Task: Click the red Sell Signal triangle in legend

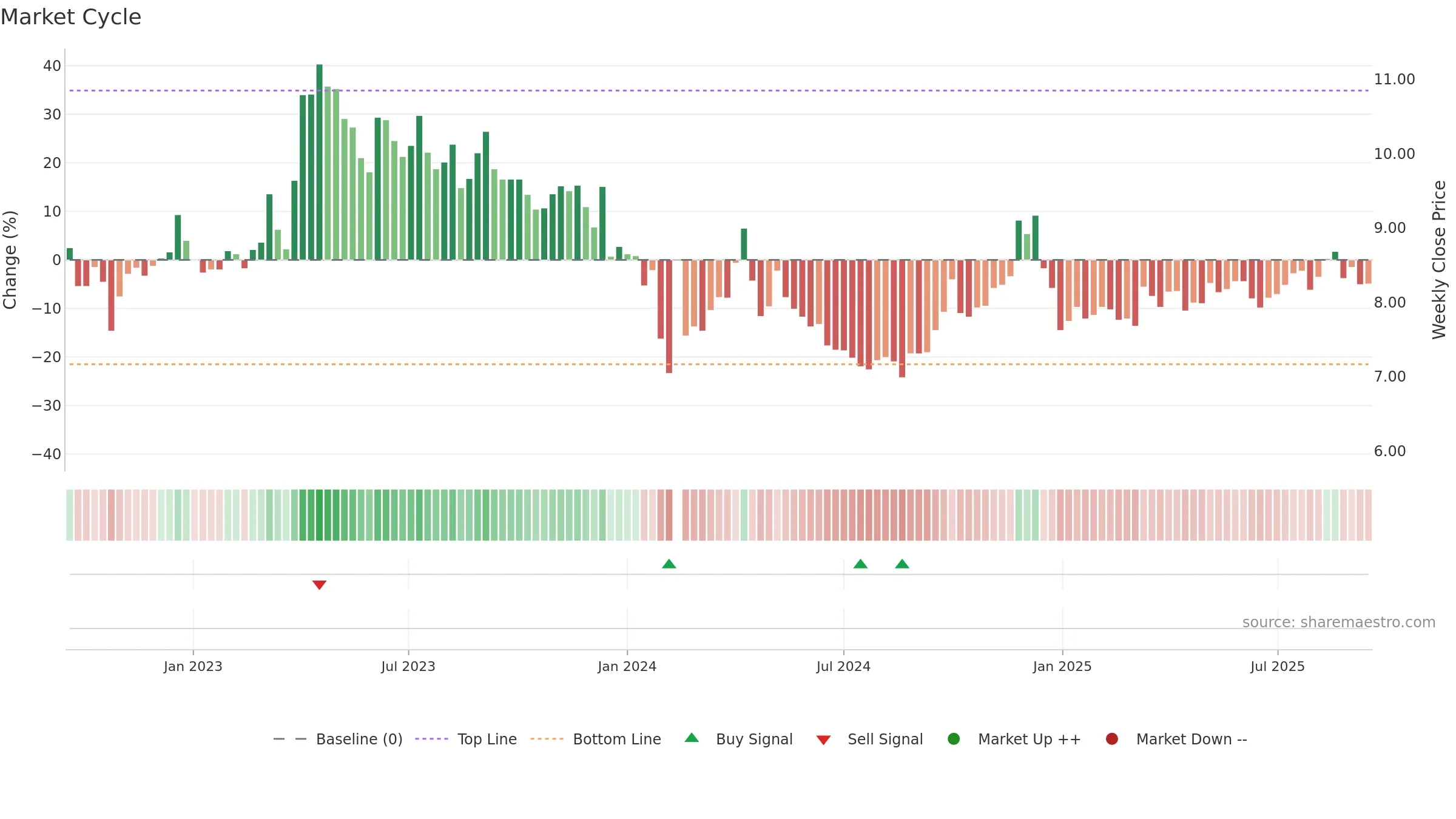Action: (823, 740)
